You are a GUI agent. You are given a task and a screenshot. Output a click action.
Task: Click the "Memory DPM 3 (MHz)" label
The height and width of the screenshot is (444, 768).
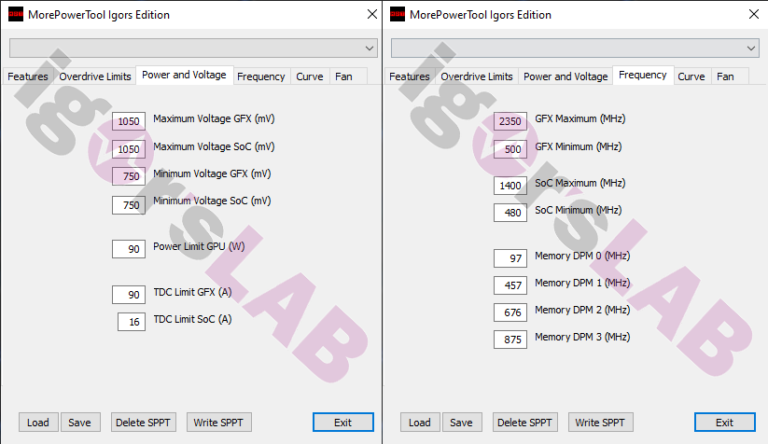pos(582,337)
